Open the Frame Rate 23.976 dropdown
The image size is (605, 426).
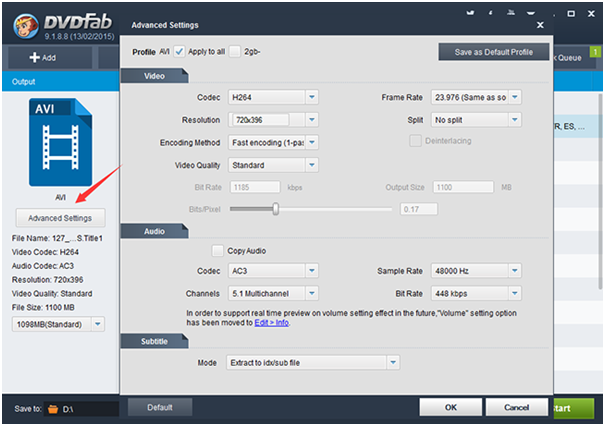click(x=515, y=97)
